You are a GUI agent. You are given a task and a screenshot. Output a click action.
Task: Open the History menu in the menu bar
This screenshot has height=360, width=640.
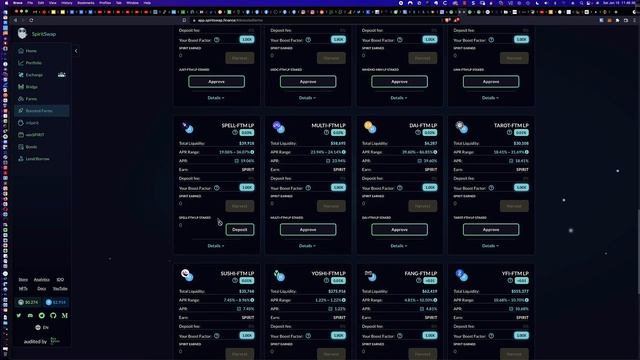click(66, 2)
